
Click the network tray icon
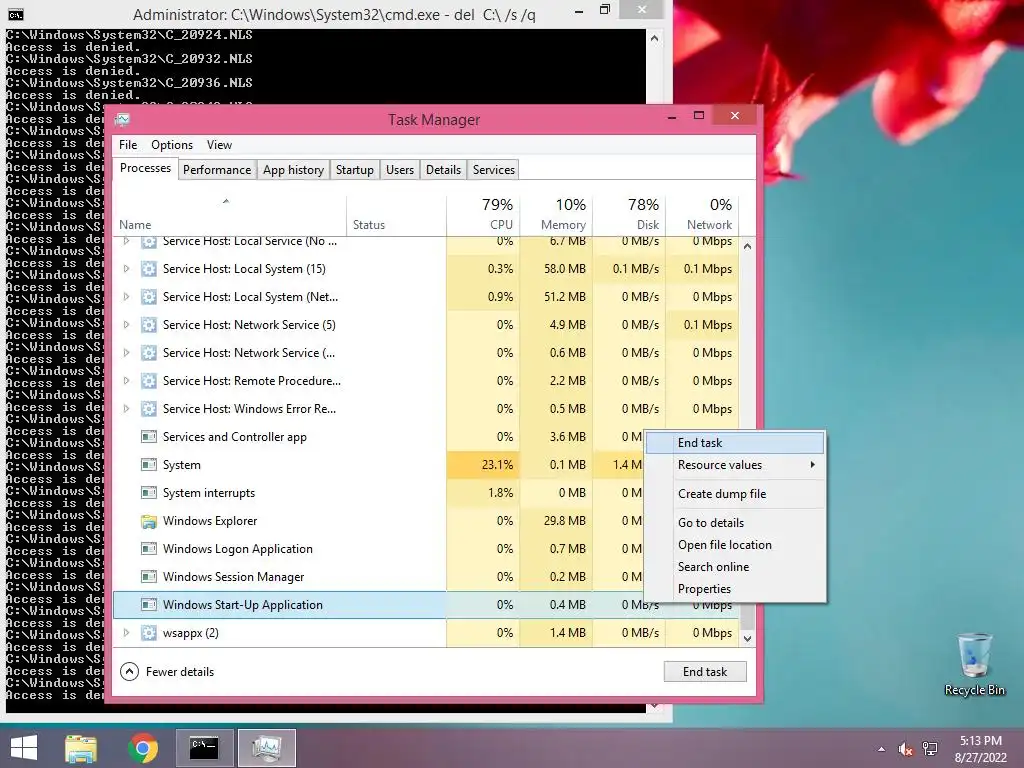pyautogui.click(x=929, y=749)
